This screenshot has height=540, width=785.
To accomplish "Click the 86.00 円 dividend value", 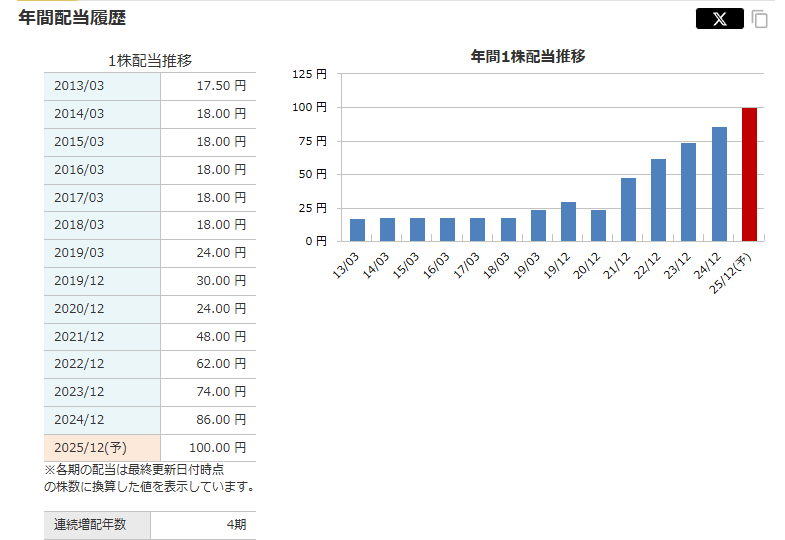I will point(208,419).
